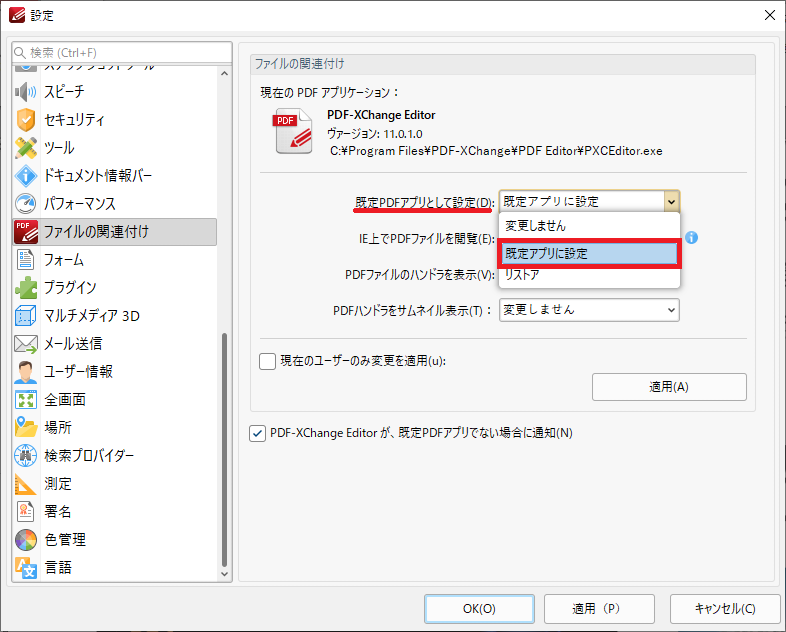
Task: Click the Performance gauge icon
Action: [x=26, y=203]
